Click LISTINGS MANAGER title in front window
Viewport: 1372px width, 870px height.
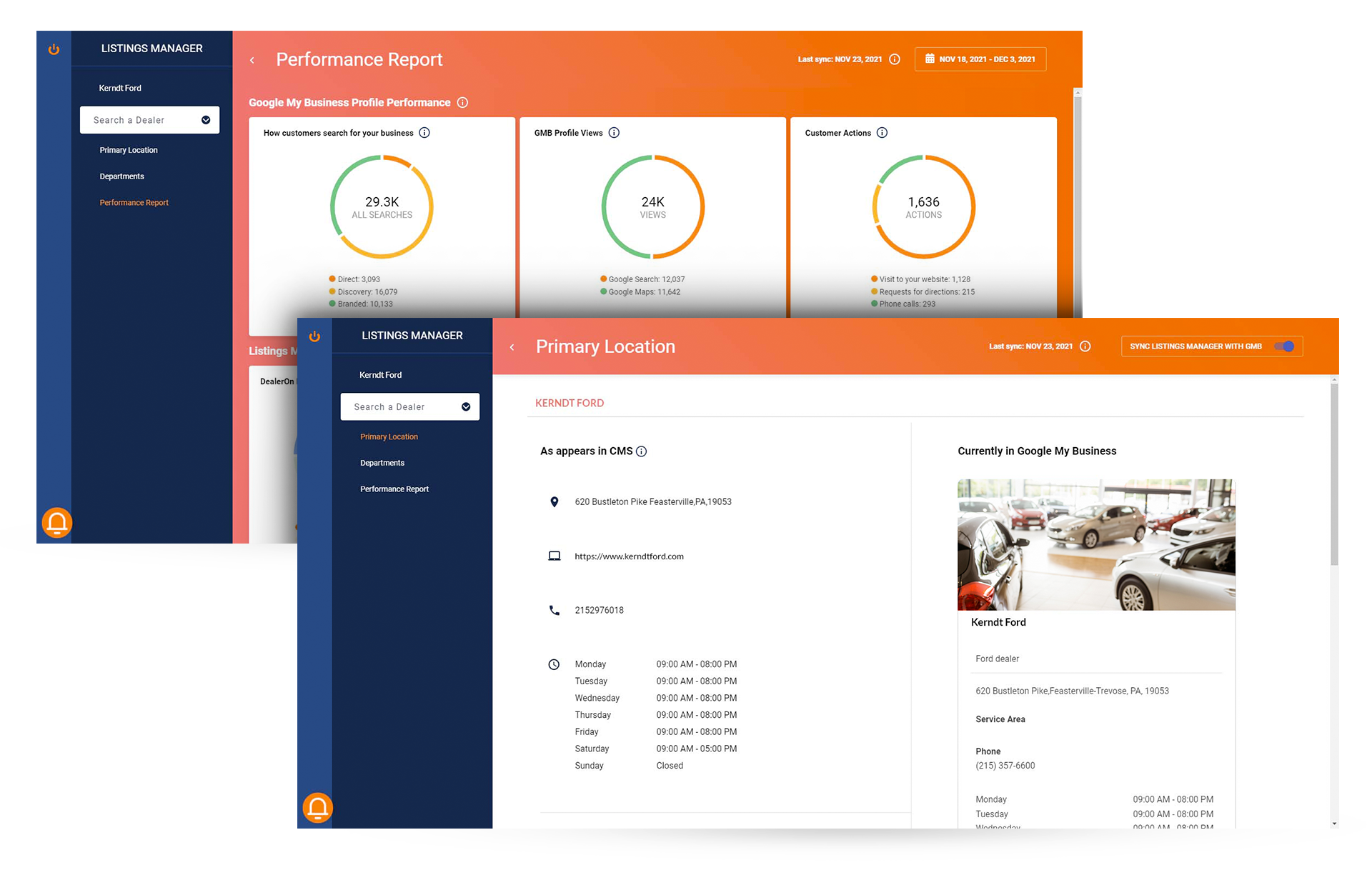click(x=412, y=336)
